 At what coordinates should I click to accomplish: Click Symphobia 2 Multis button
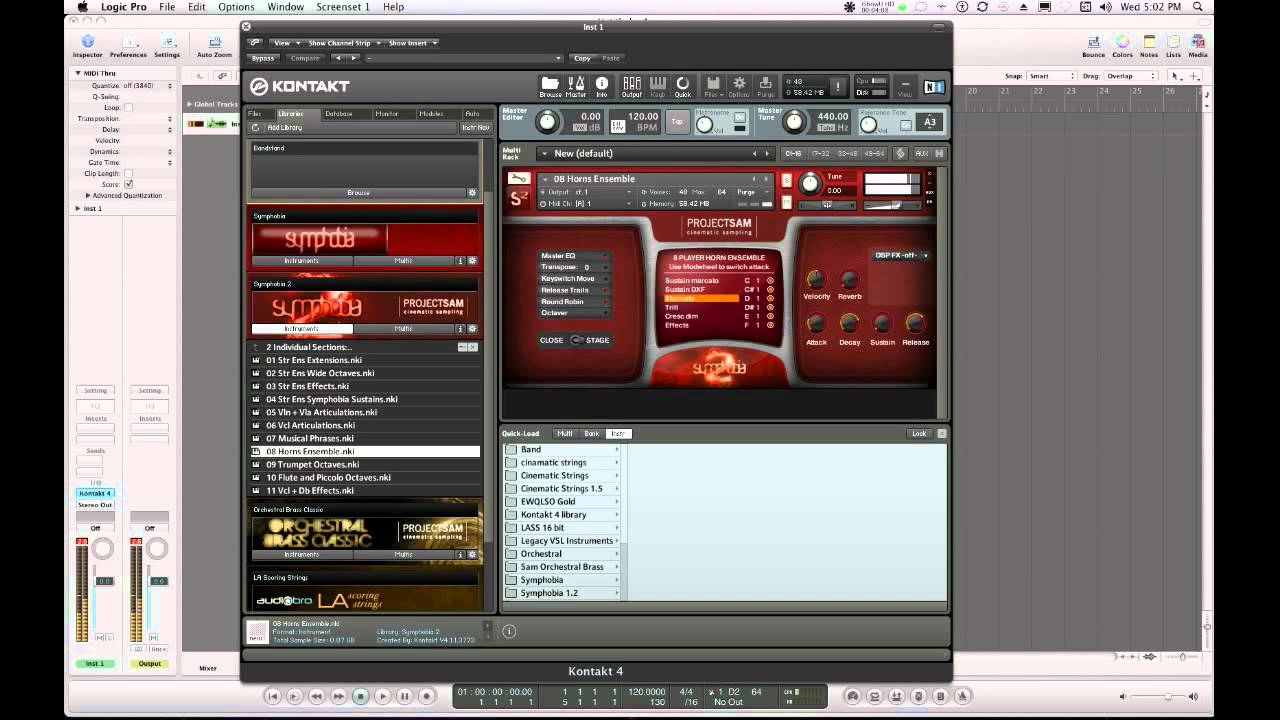coord(404,328)
